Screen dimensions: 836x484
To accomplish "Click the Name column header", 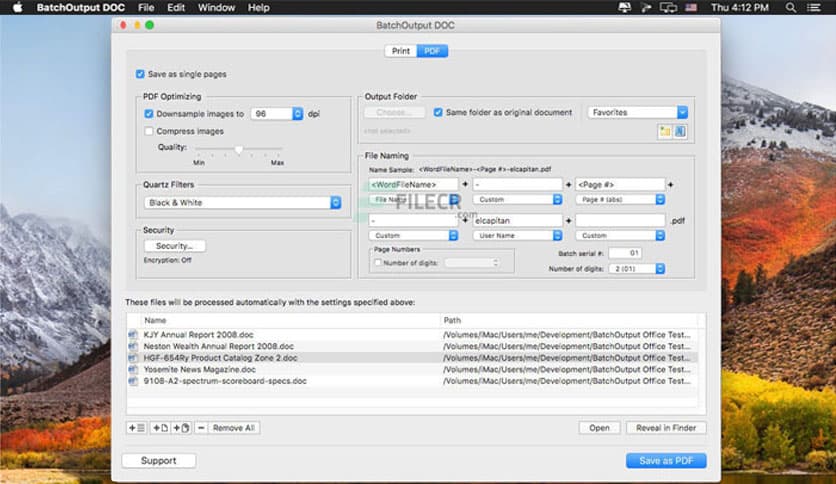I will [x=290, y=320].
